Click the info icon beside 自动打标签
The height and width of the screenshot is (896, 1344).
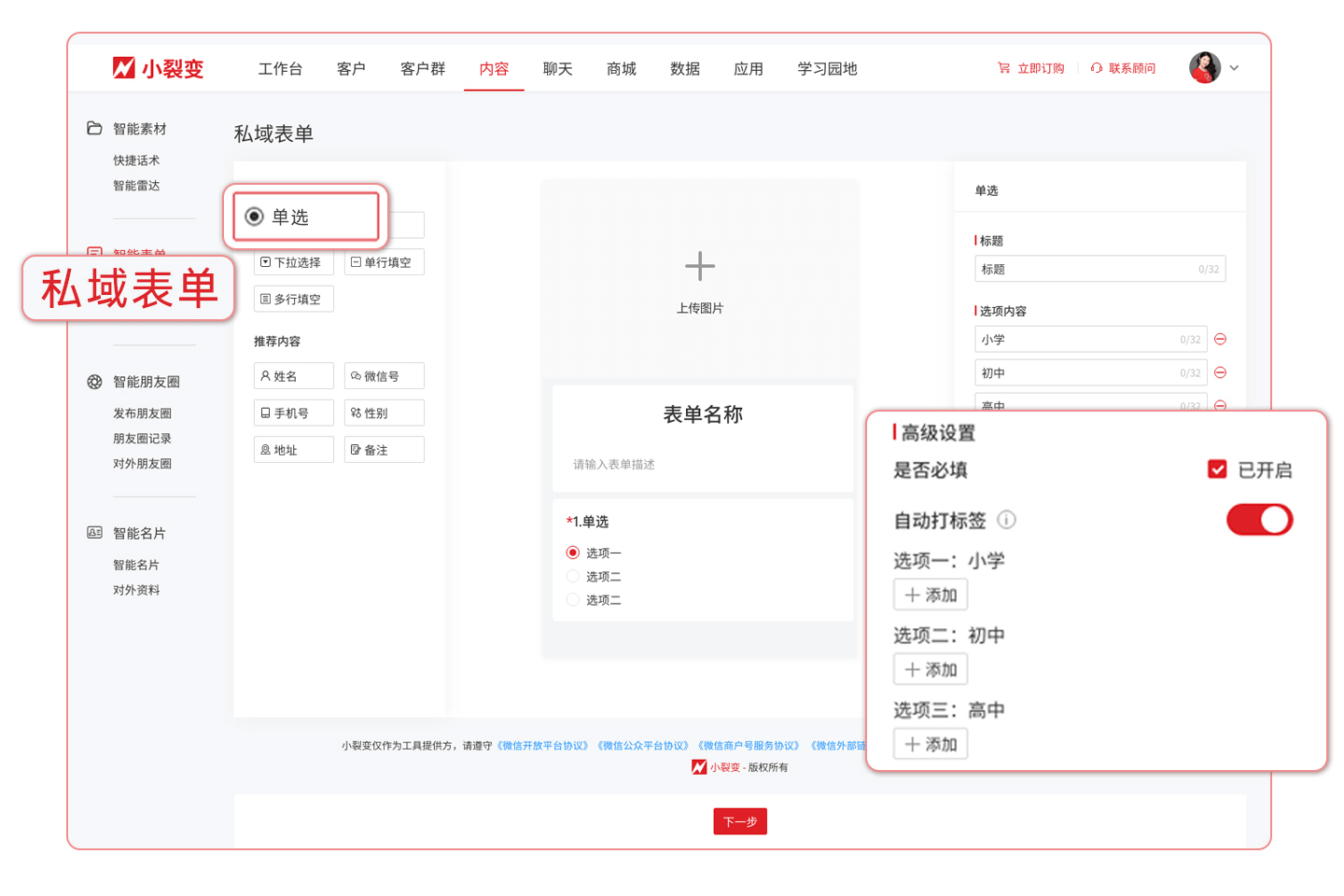(x=1006, y=520)
